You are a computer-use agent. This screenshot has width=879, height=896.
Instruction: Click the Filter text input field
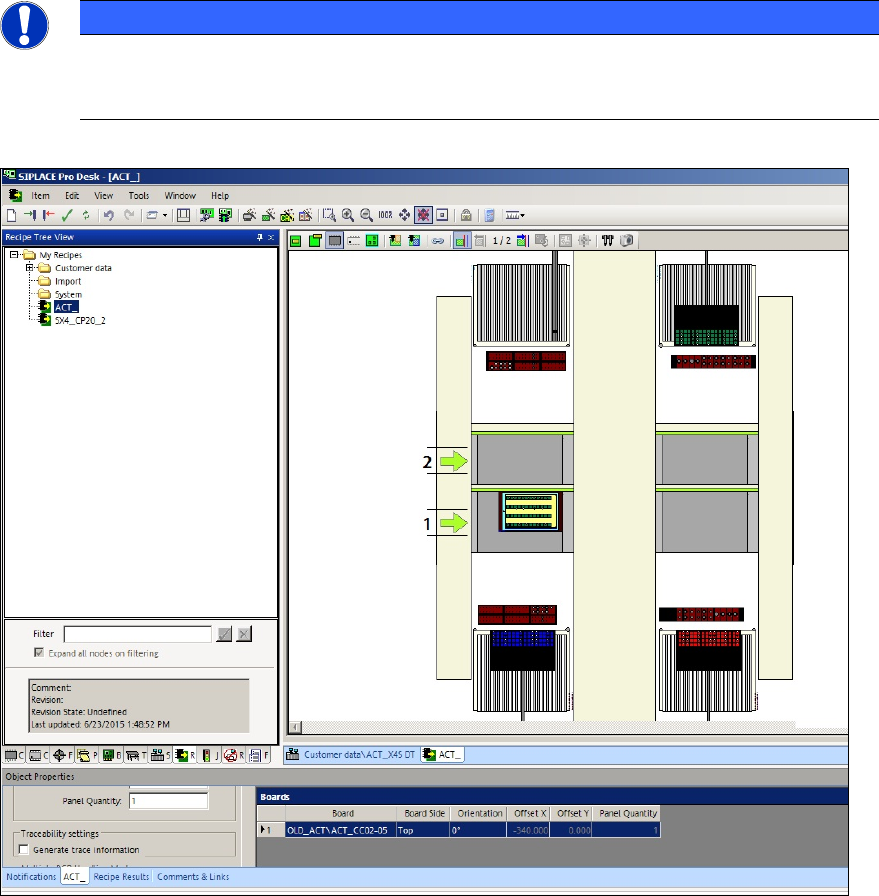coord(138,634)
